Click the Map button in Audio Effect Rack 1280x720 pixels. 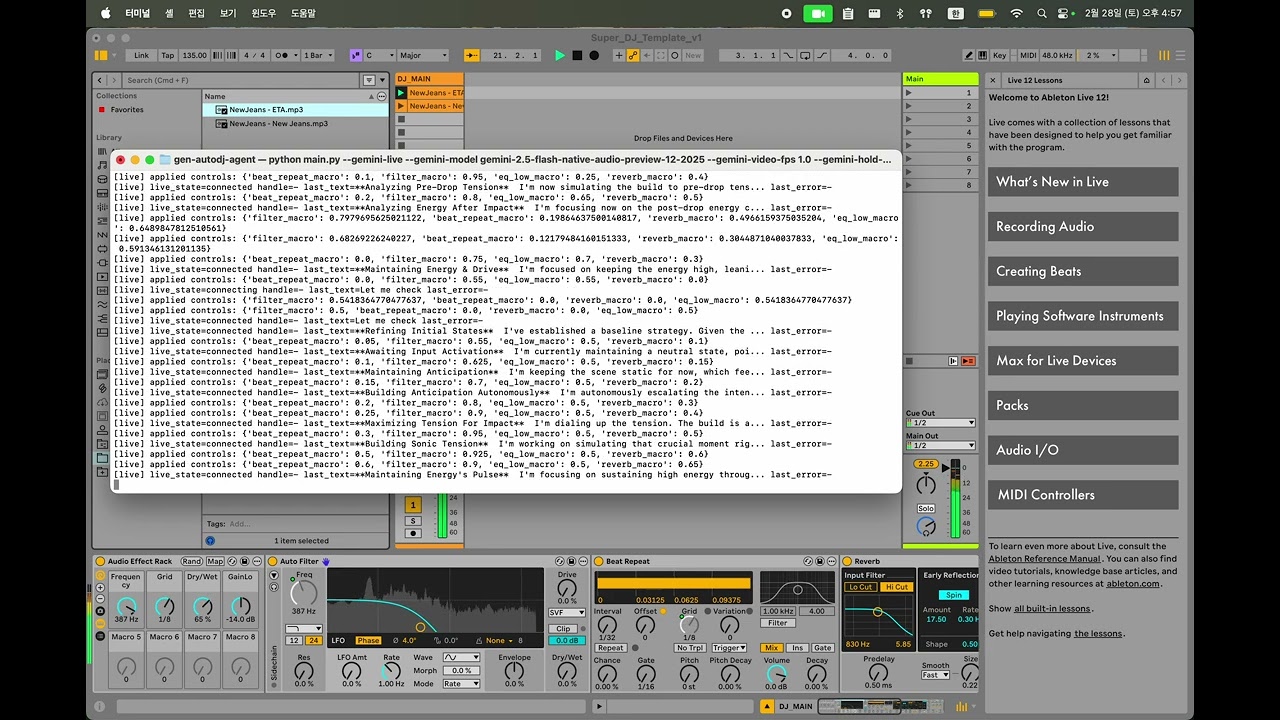[215, 561]
